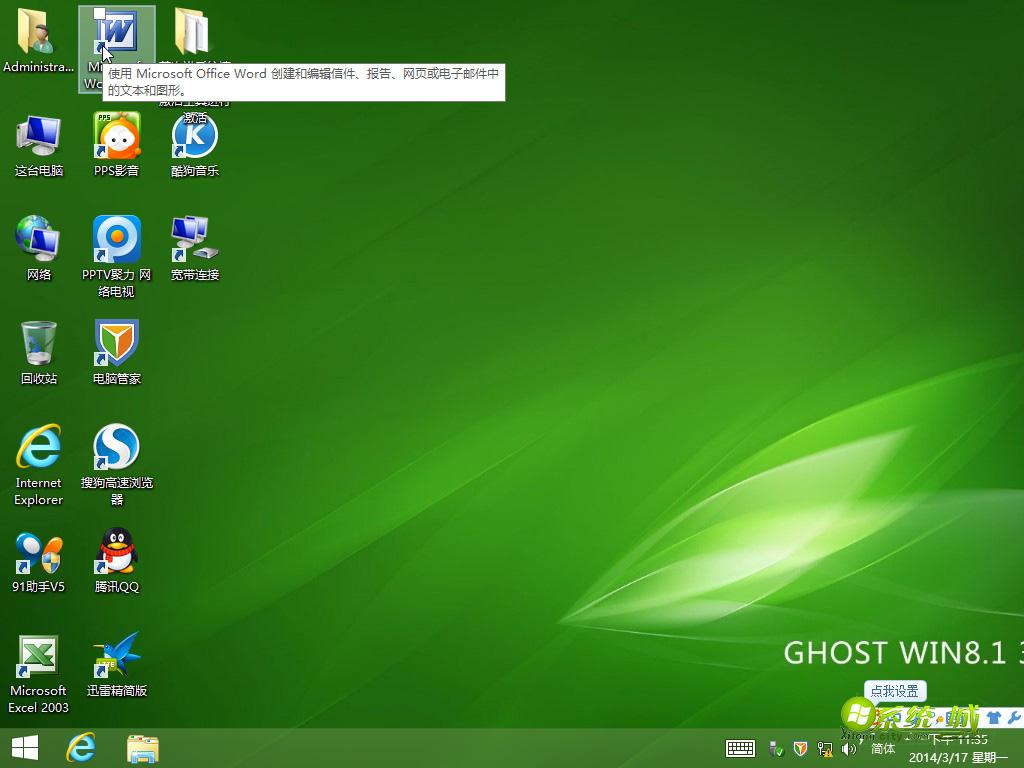
Task: Open the volume speaker icon in tray
Action: tap(849, 748)
